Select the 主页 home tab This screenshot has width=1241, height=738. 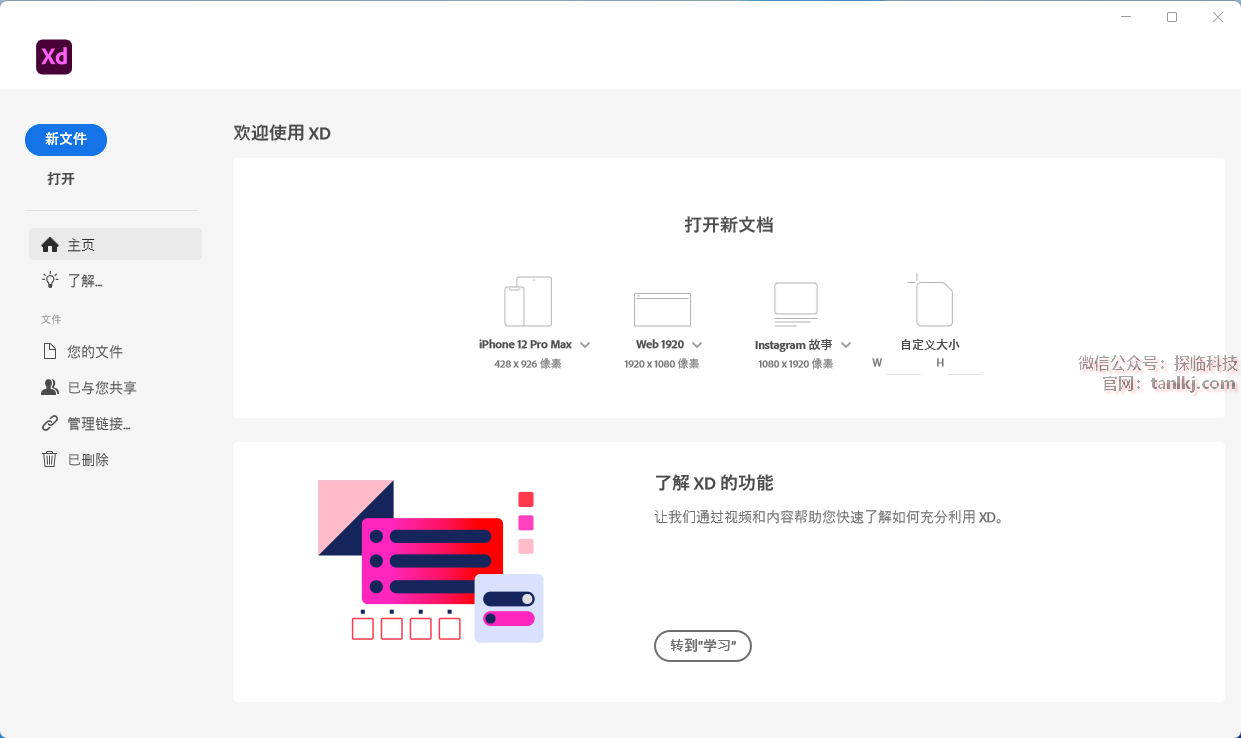[x=116, y=244]
